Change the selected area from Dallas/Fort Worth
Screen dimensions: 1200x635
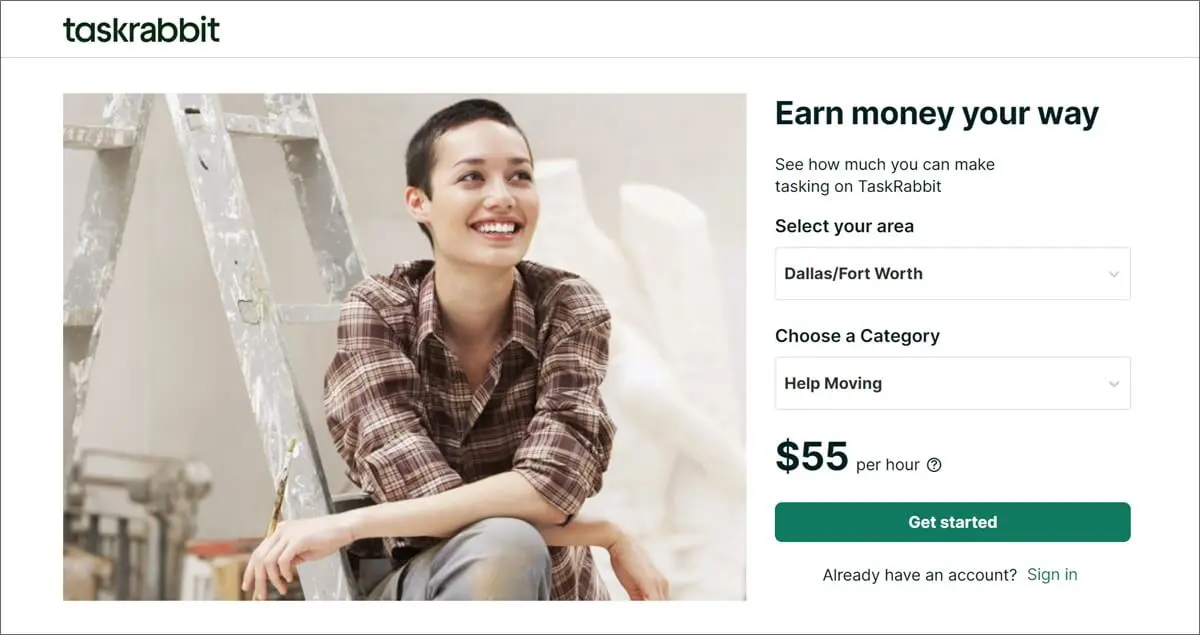tap(951, 273)
